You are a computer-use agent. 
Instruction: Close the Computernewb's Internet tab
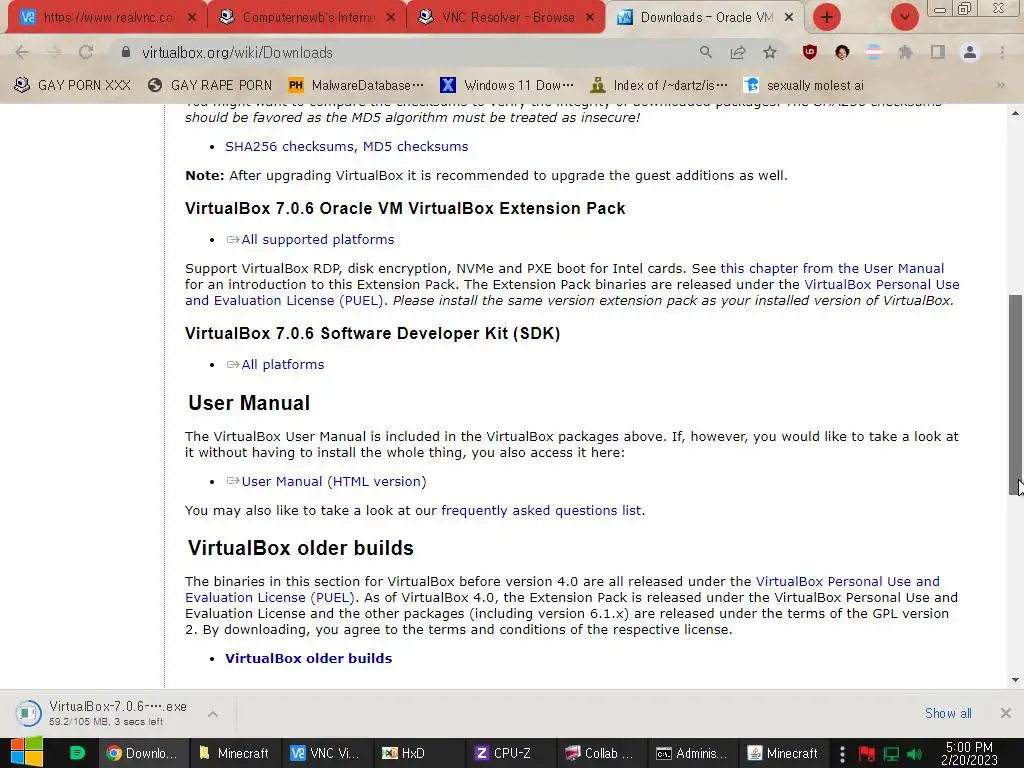(391, 17)
